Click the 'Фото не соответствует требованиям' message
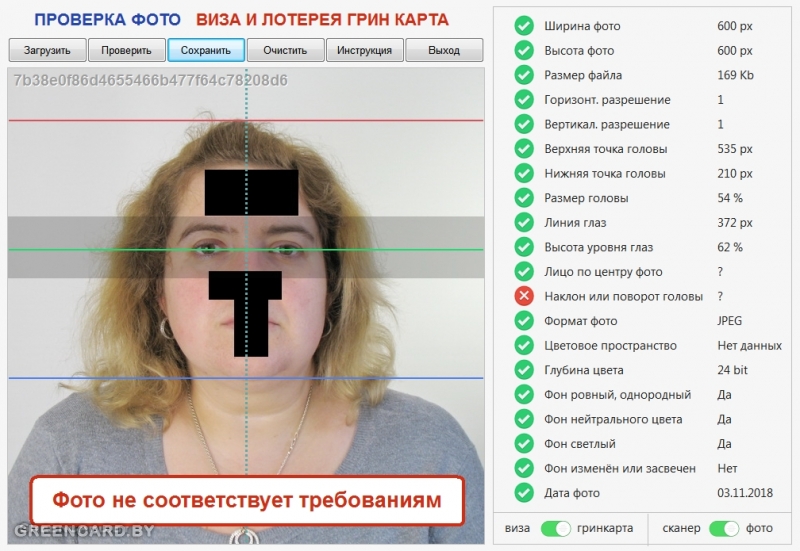This screenshot has height=551, width=800. 247,500
